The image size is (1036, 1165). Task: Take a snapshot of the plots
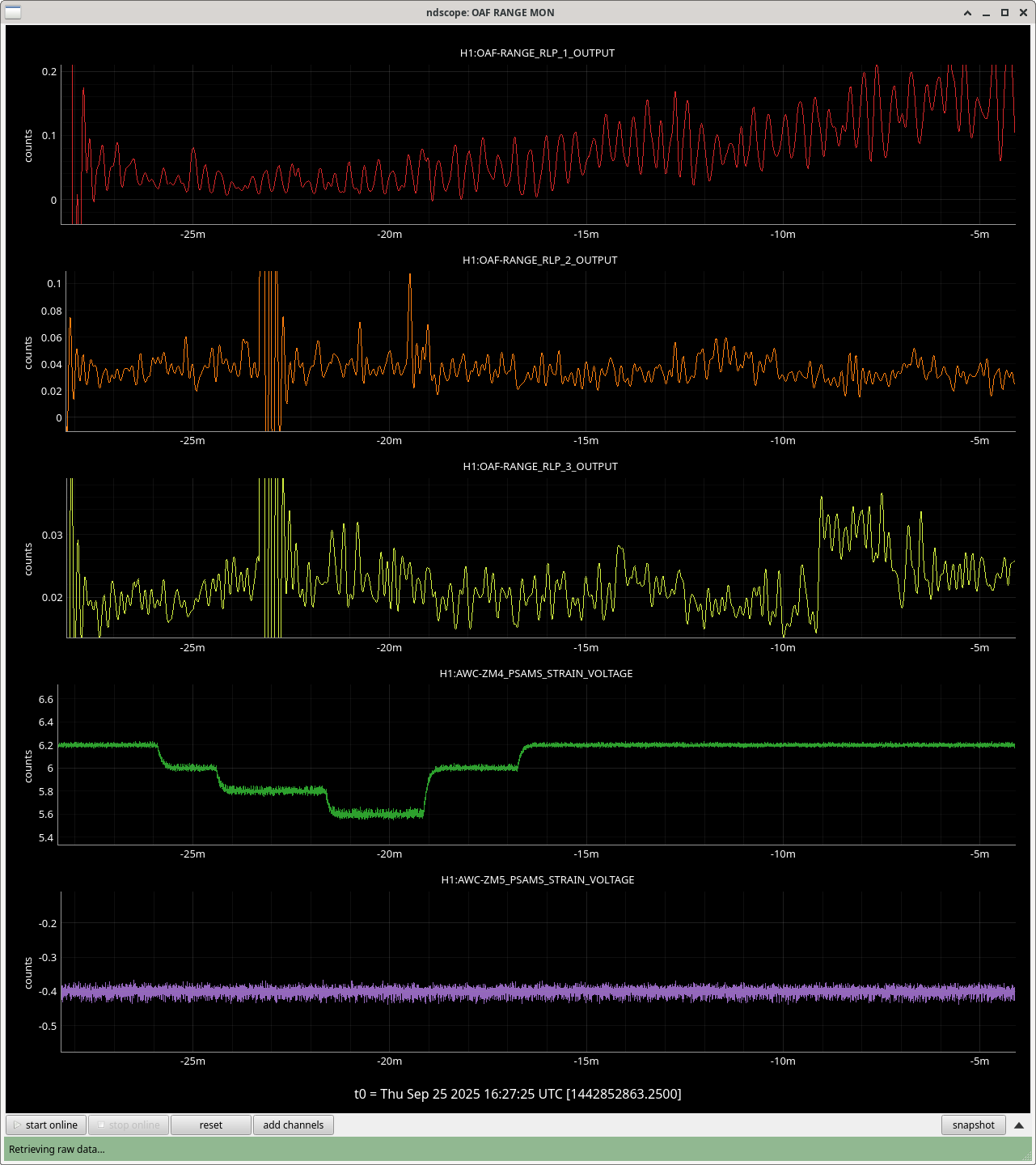(973, 1125)
